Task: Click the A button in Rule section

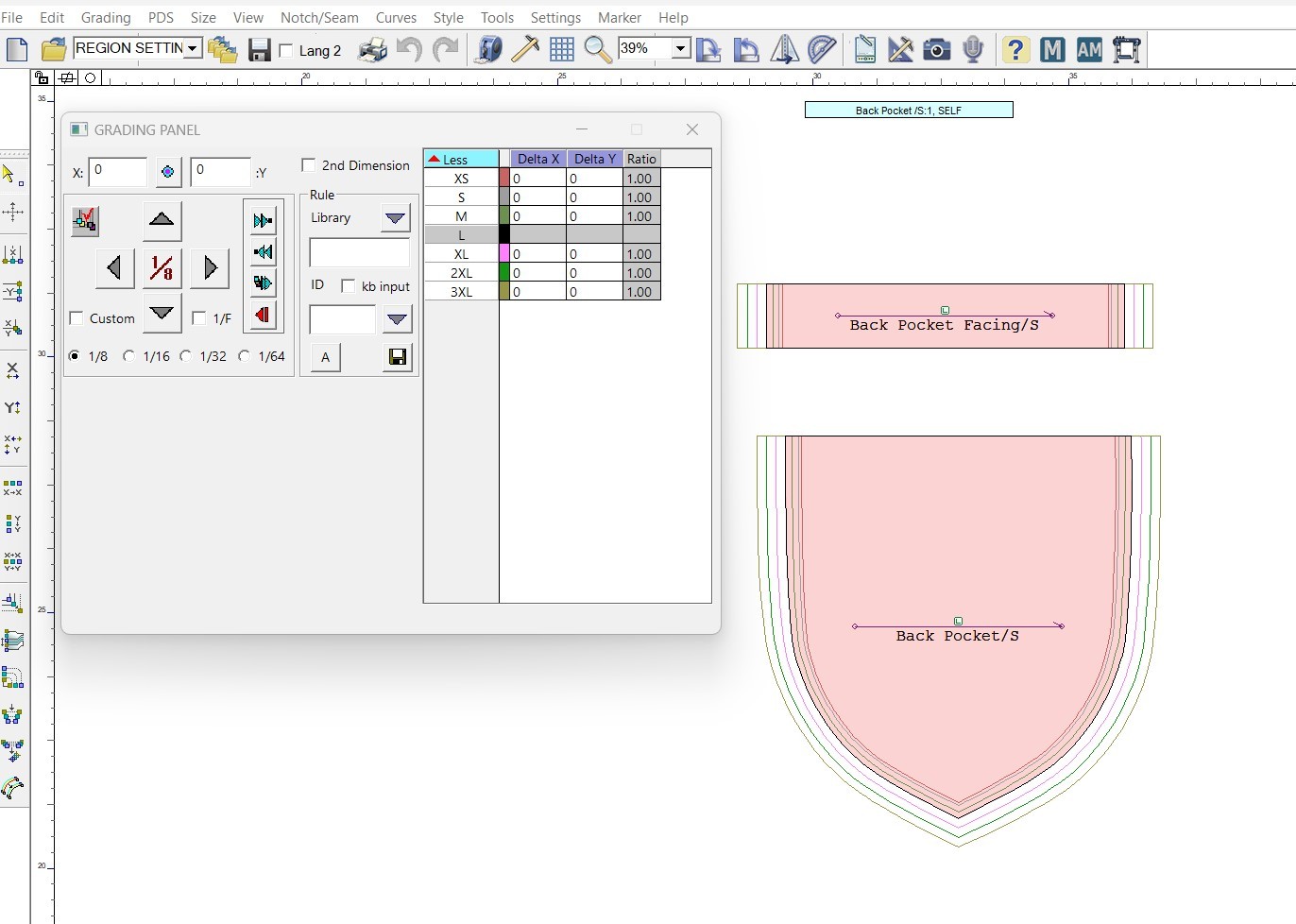Action: [326, 357]
